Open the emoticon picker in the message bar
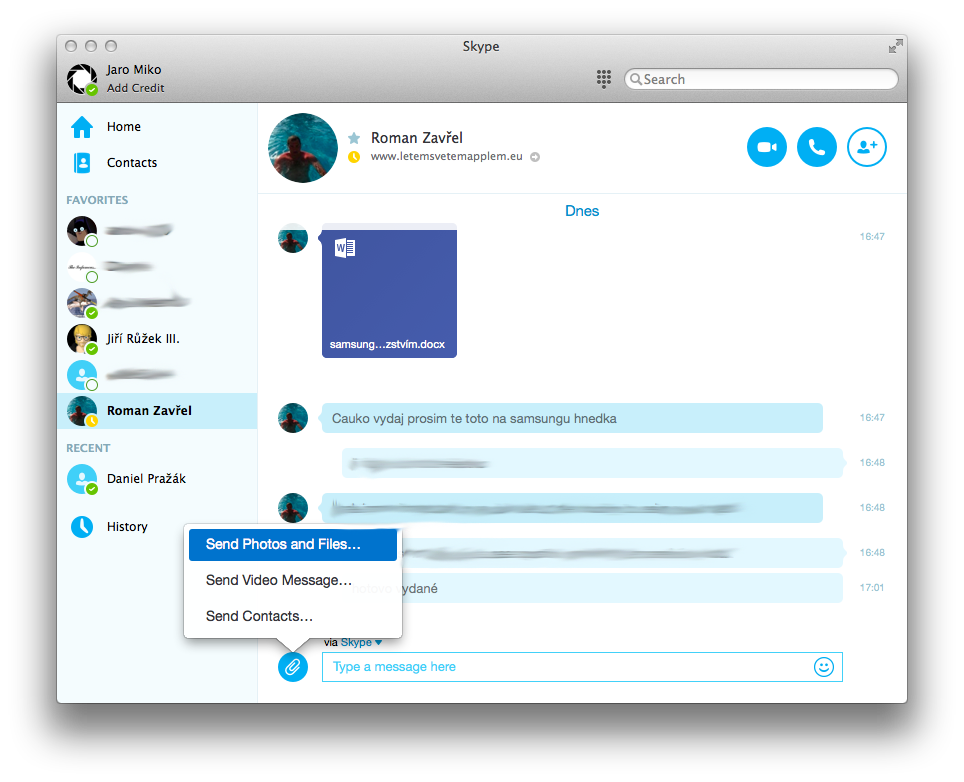 823,666
